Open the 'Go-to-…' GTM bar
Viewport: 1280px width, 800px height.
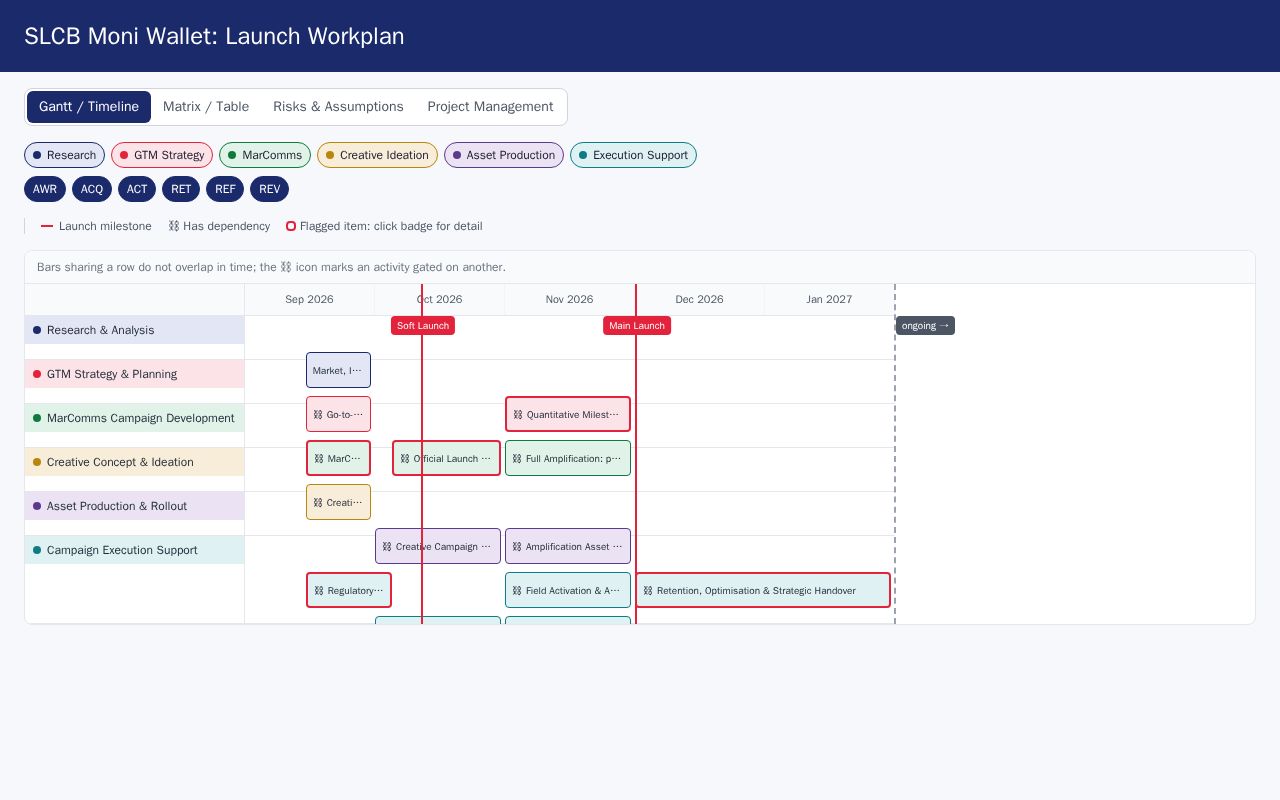pyautogui.click(x=338, y=414)
